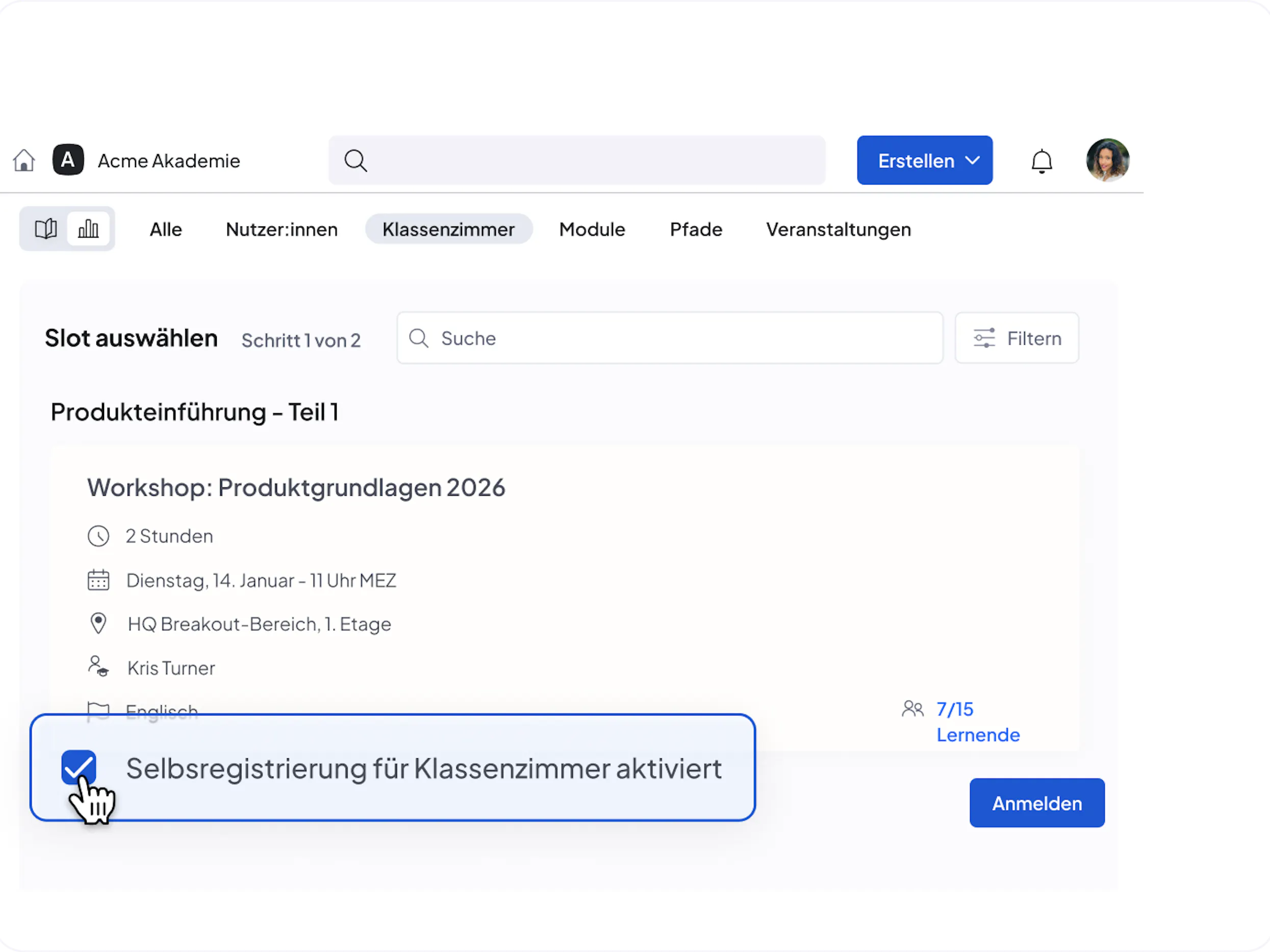Click the calendar icon beside Dienstag
This screenshot has width=1270, height=952.
pos(98,580)
